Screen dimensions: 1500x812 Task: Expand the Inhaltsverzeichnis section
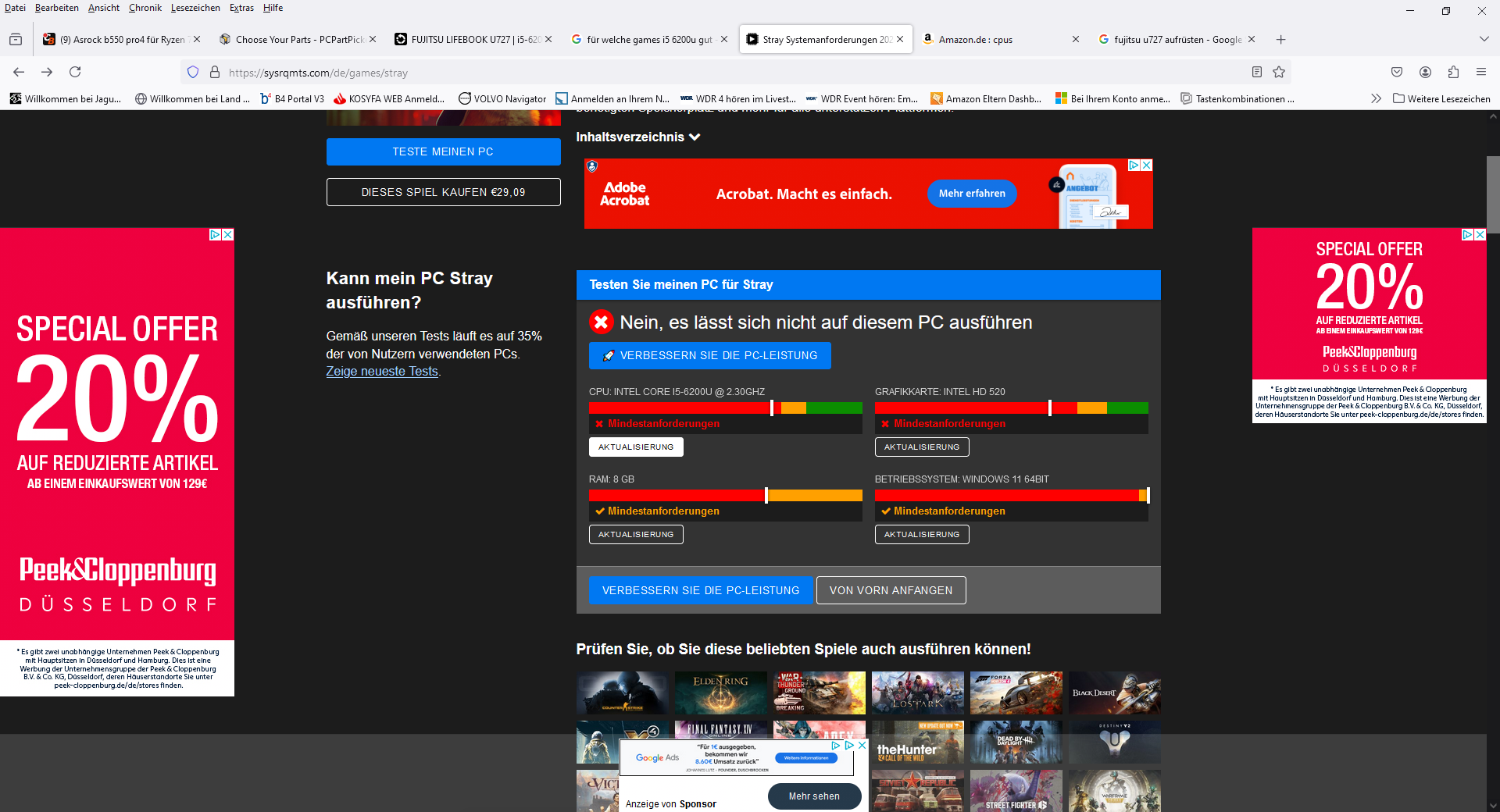coord(637,137)
